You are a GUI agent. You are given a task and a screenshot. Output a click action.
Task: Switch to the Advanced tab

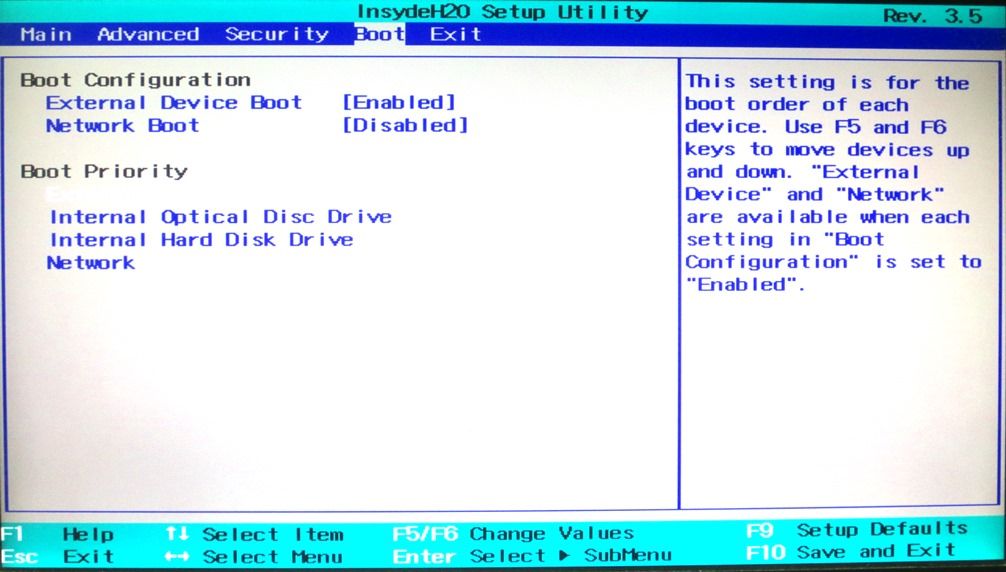click(148, 34)
